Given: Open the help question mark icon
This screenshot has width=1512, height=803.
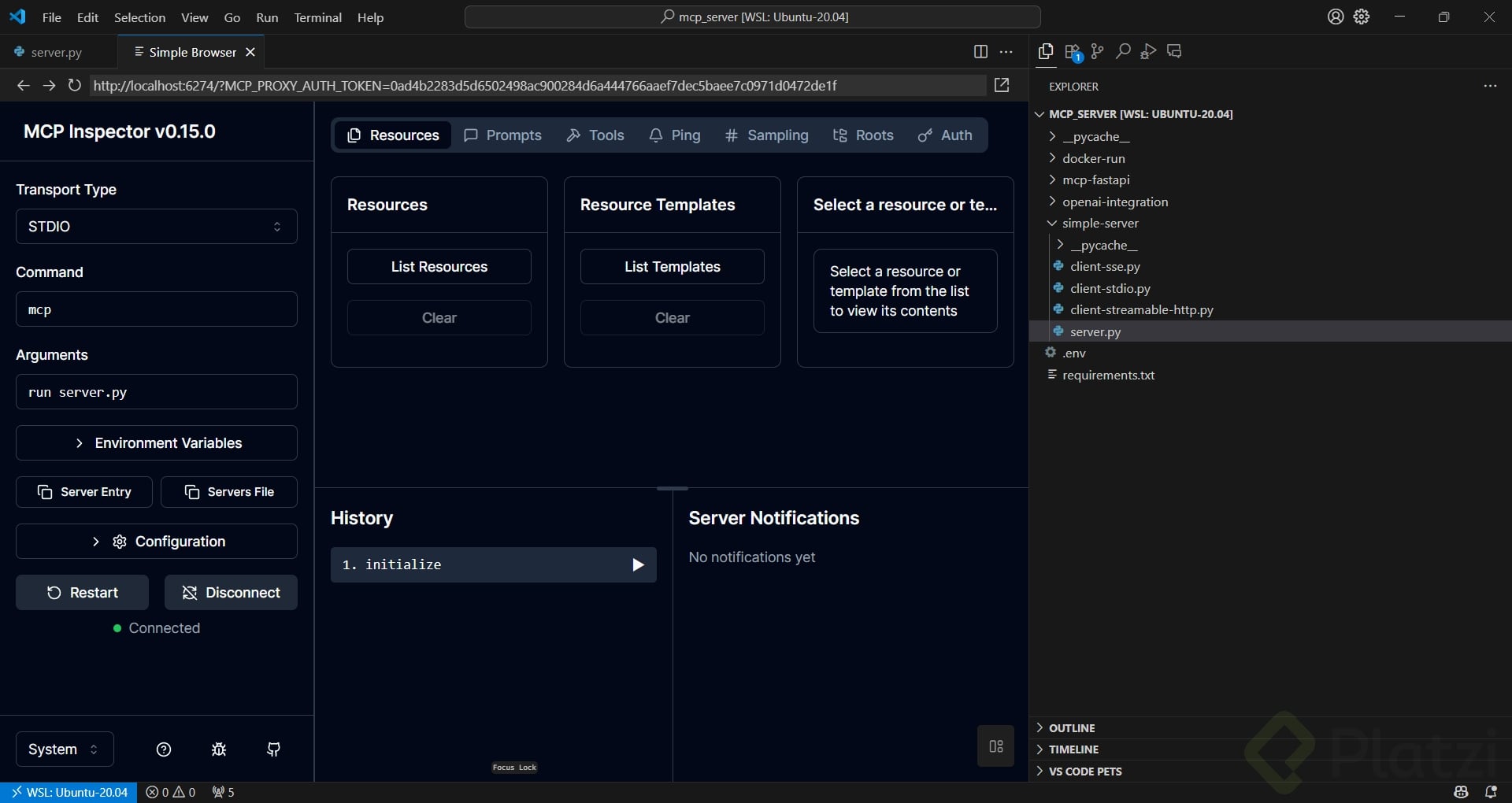Looking at the screenshot, I should [x=164, y=749].
